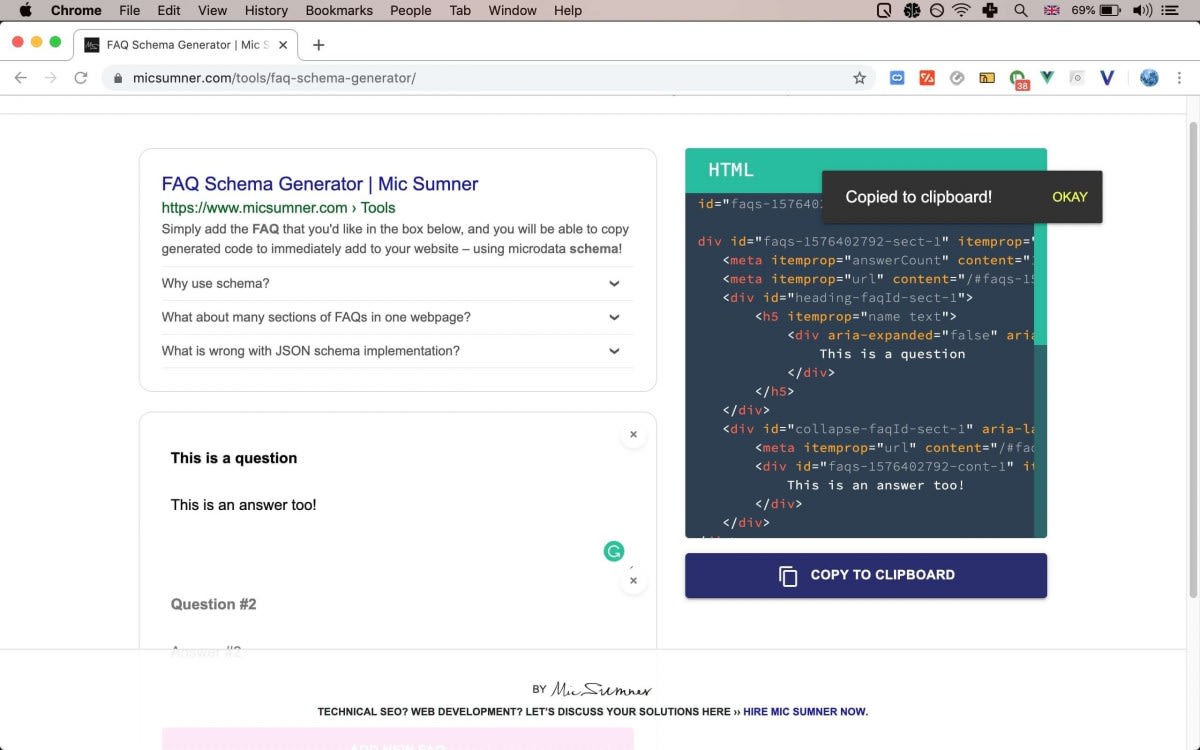Screen dimensions: 1200x750
Task: Click the blue chain-link extension icon
Action: pyautogui.click(x=897, y=78)
